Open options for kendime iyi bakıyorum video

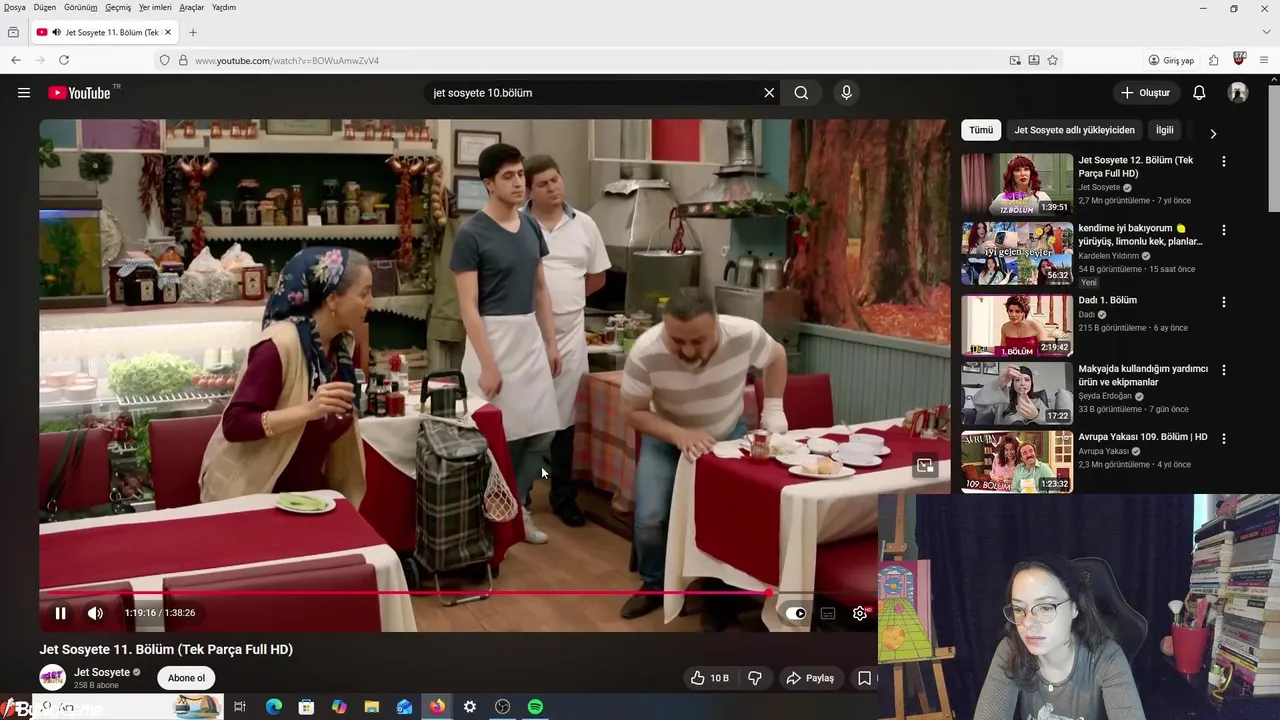point(1223,230)
